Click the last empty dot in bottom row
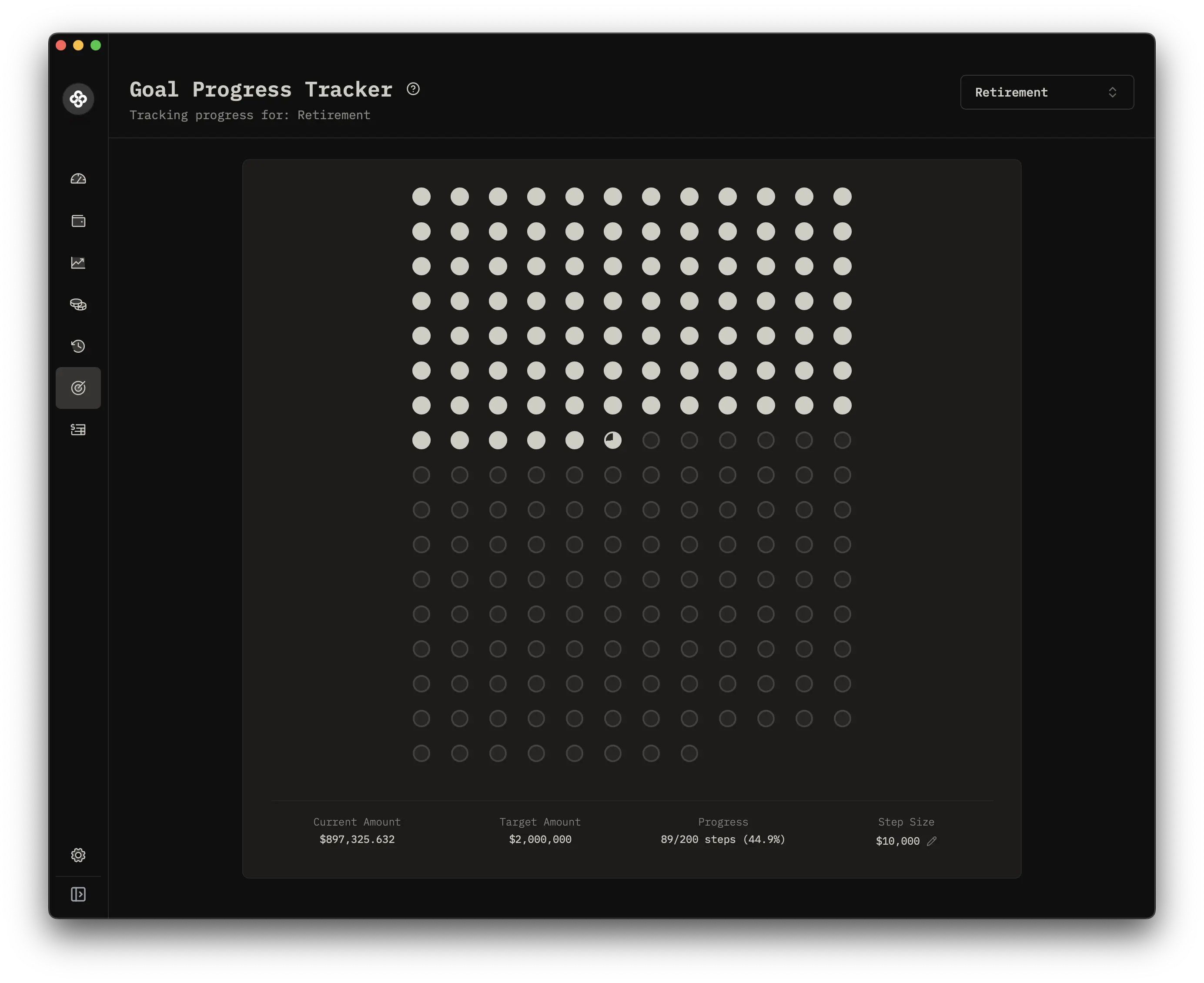The image size is (1204, 983). [689, 754]
